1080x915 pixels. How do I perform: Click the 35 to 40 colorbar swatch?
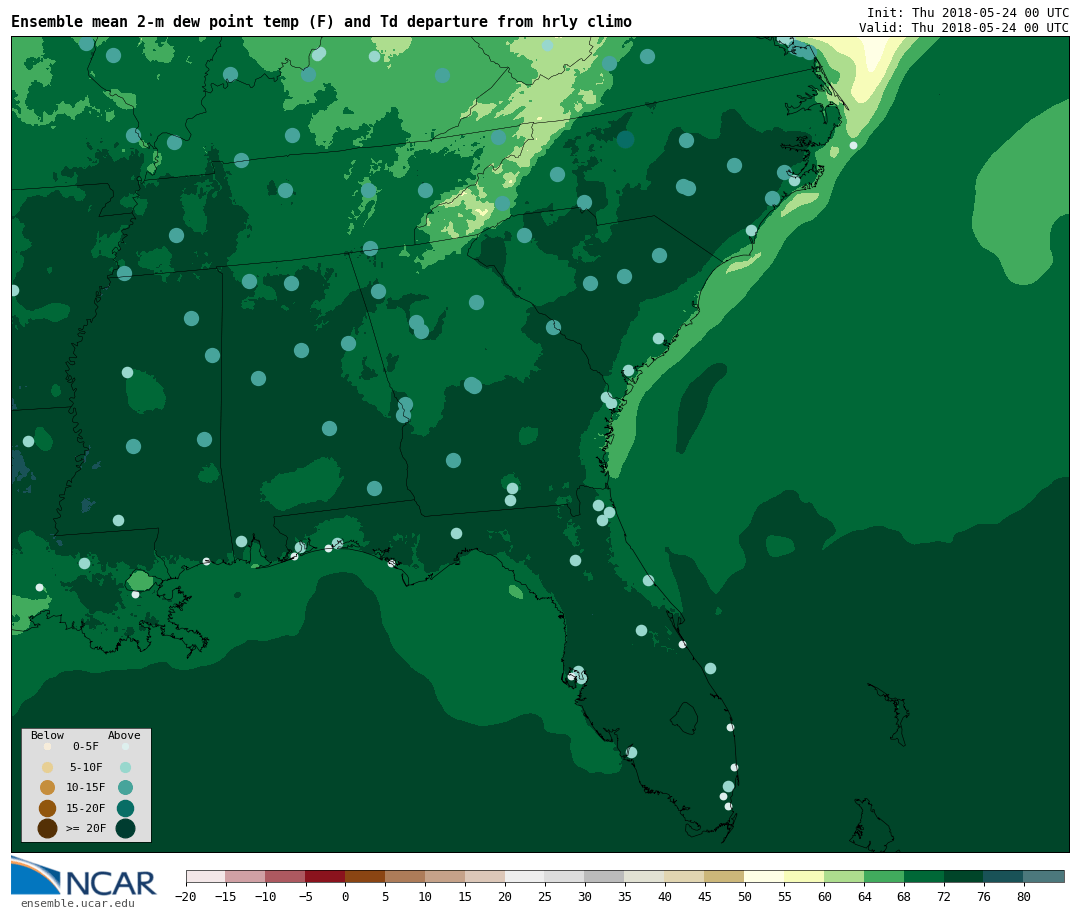coord(645,876)
